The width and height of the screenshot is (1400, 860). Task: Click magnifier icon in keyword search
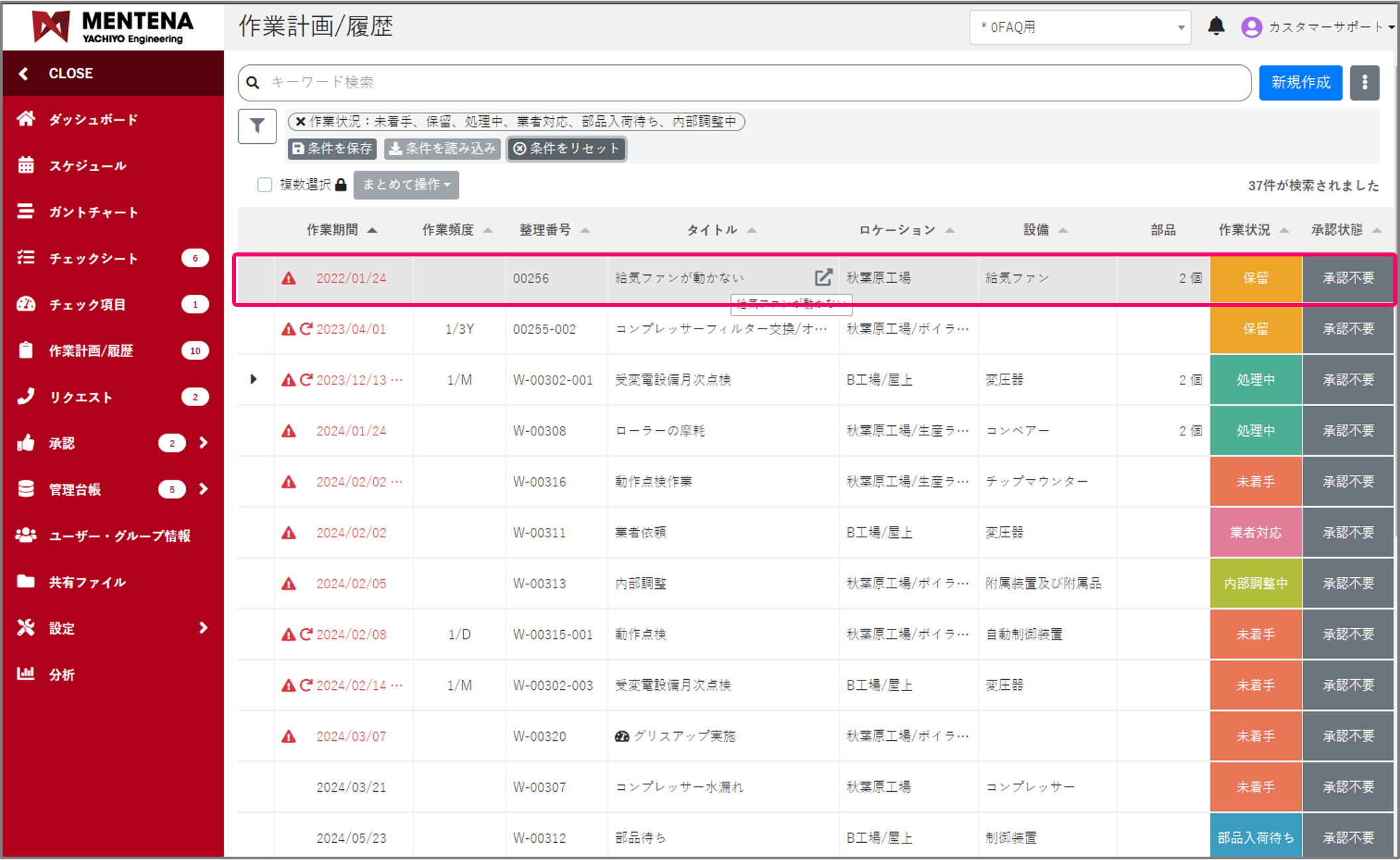point(253,83)
